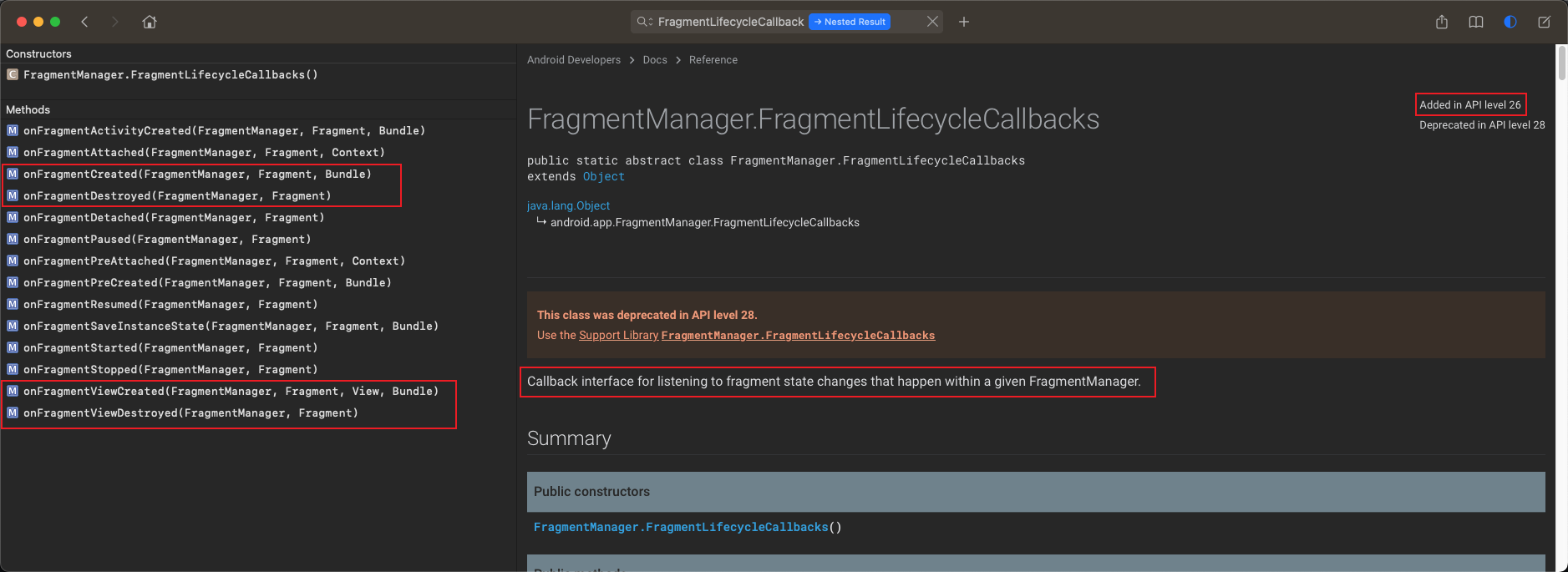Select onFragmentCreated method
Image resolution: width=1568 pixels, height=572 pixels.
click(x=258, y=175)
